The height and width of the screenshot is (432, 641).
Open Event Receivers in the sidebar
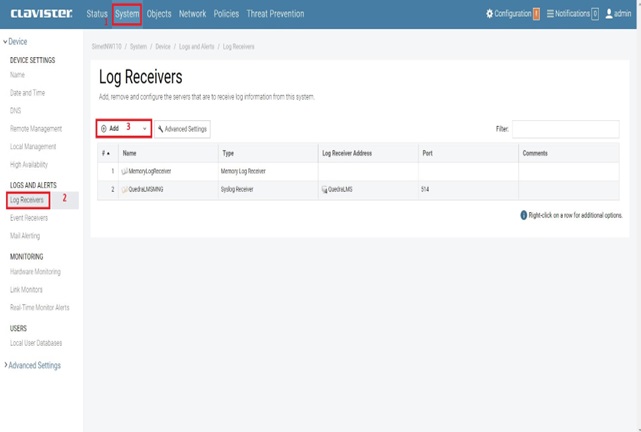(x=29, y=217)
